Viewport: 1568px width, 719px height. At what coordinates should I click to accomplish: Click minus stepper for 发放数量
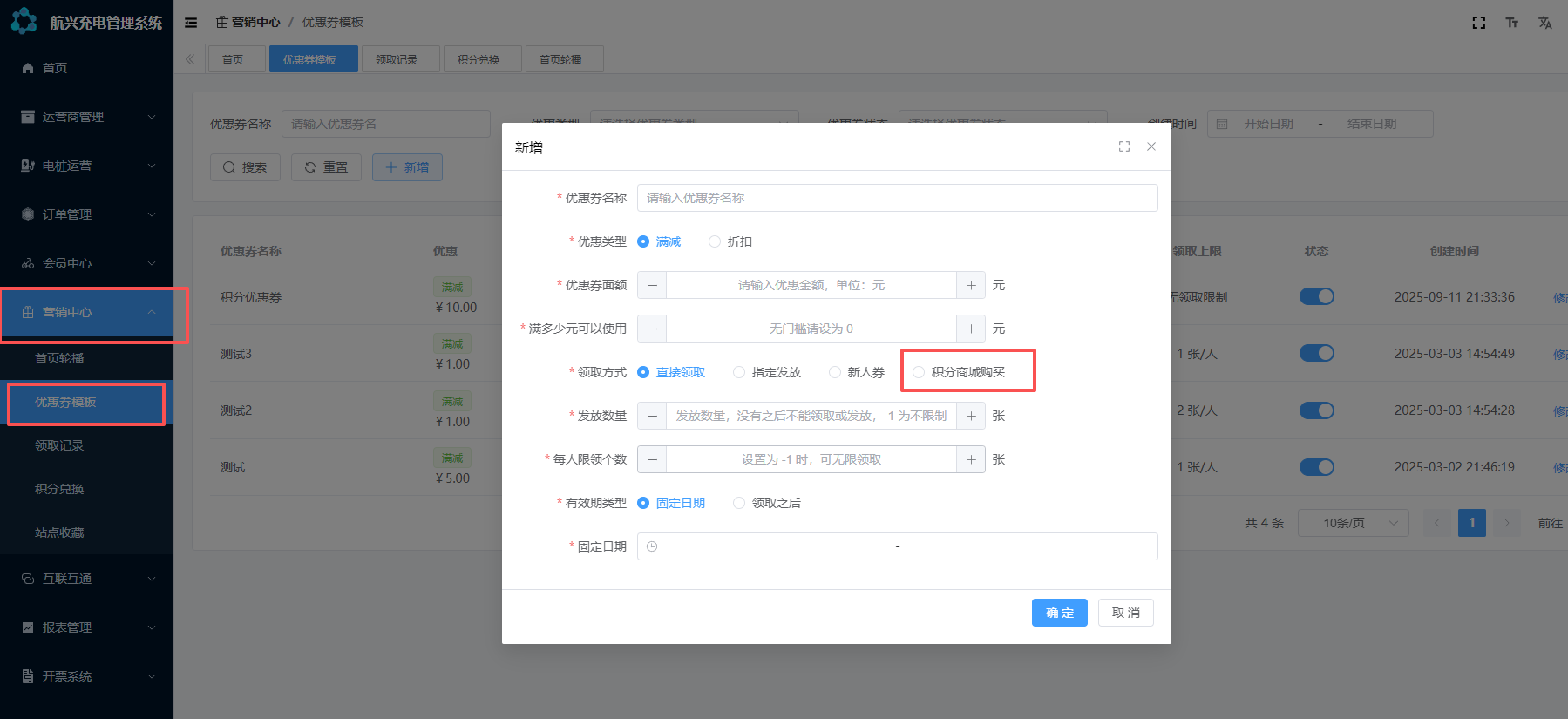pos(652,416)
